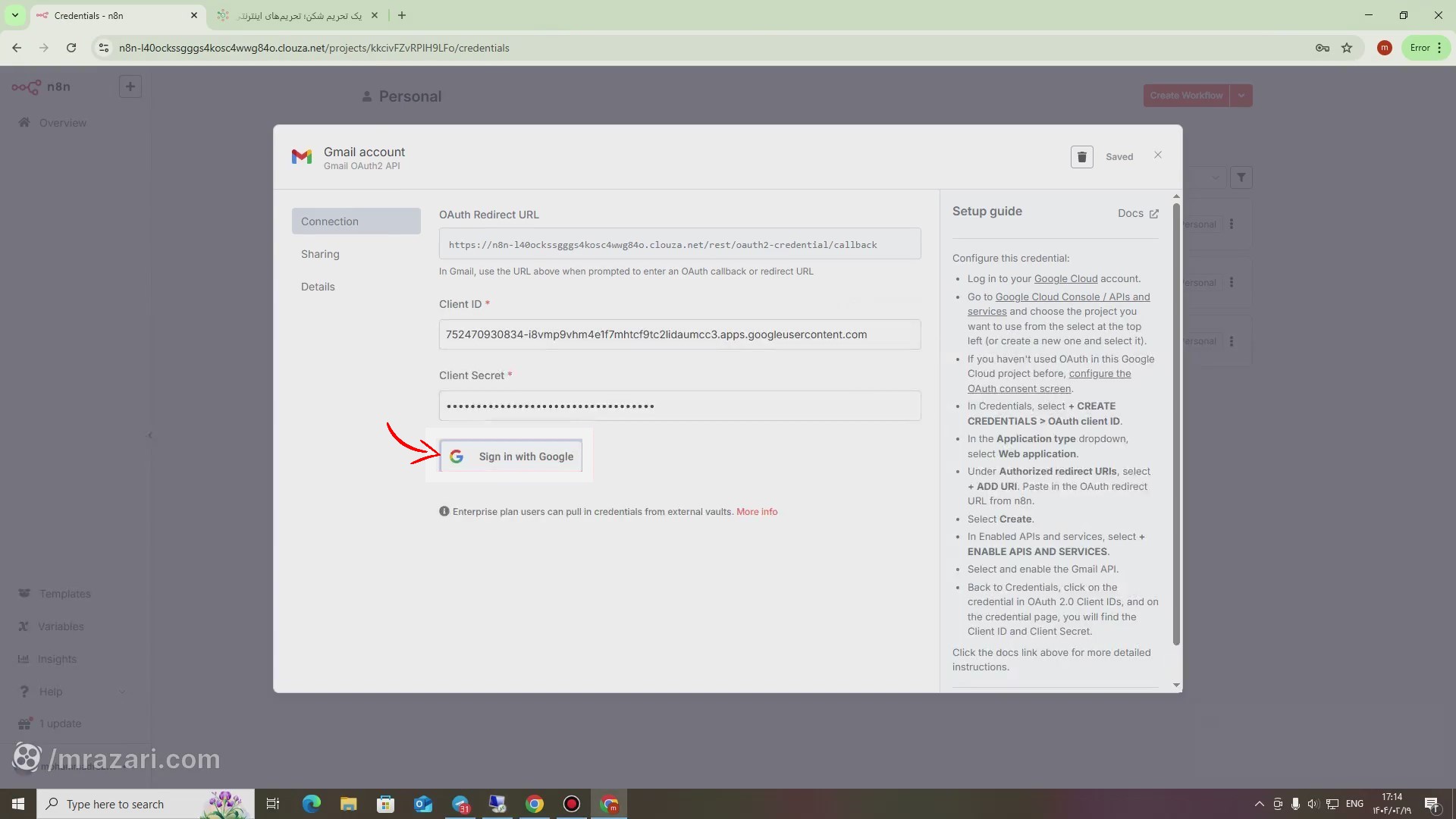Open the password manager key icon
The height and width of the screenshot is (819, 1456).
[1322, 48]
